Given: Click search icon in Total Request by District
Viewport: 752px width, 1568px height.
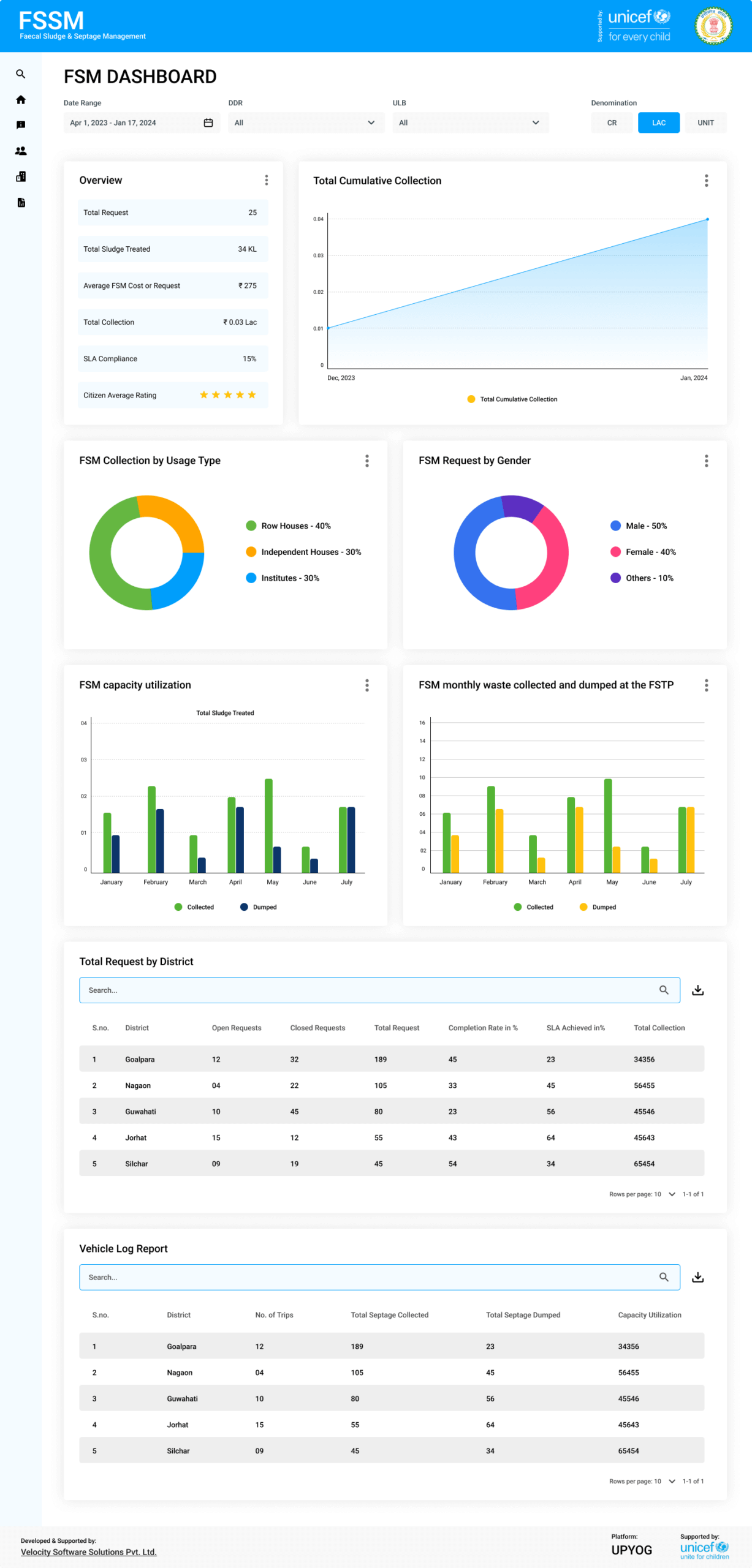Looking at the screenshot, I should pos(664,990).
